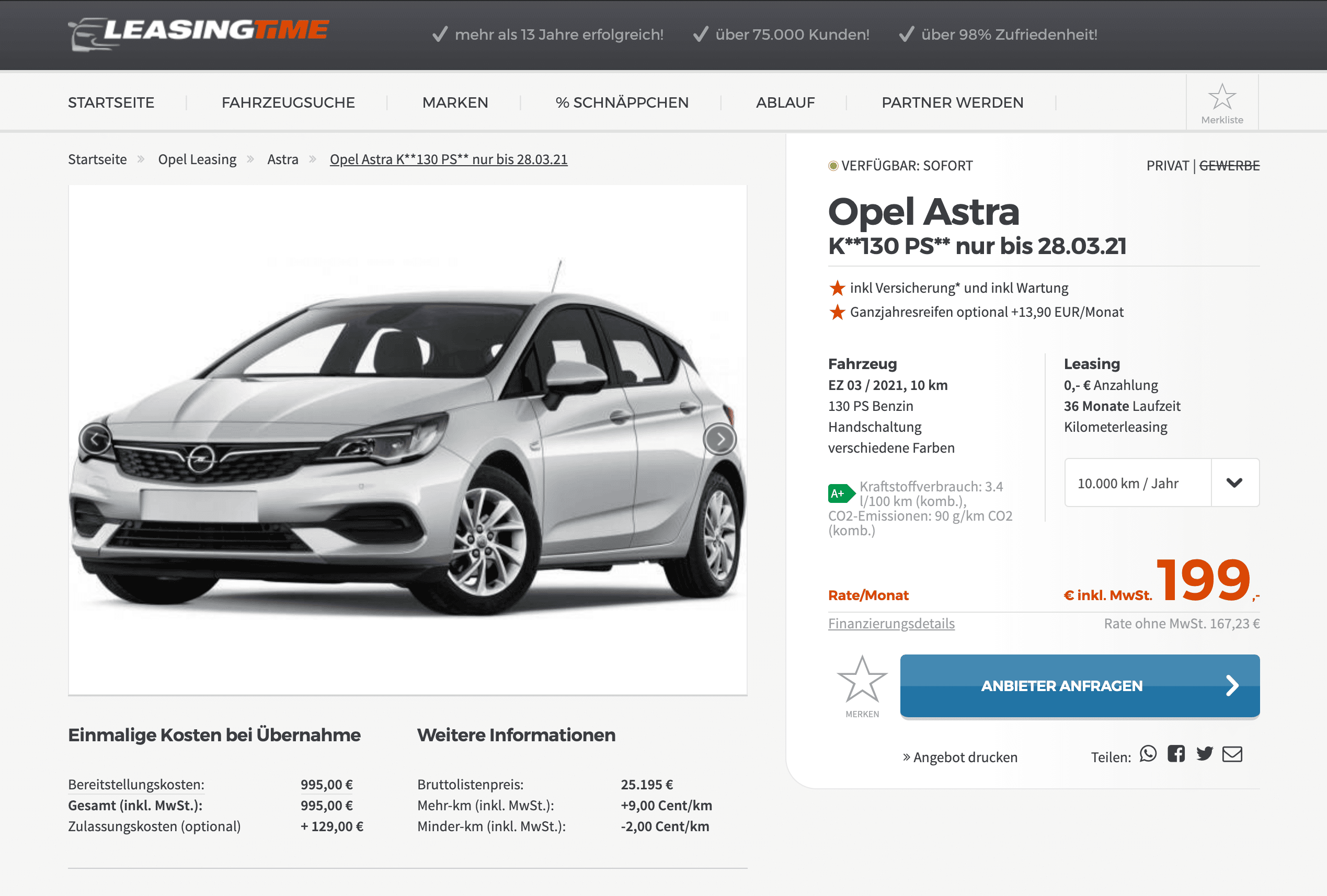This screenshot has height=896, width=1327.
Task: Open % Schnäppchen menu item
Action: pyautogui.click(x=622, y=103)
